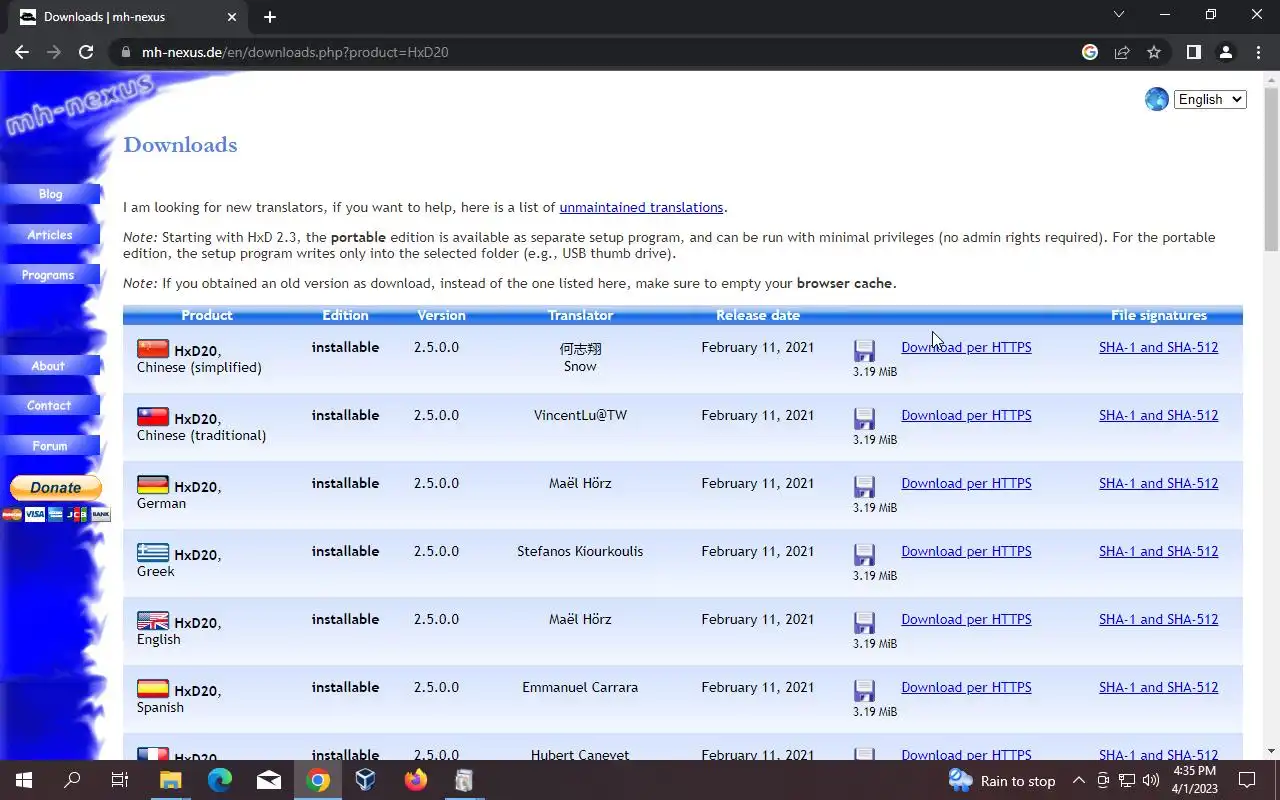Download per HTTPS for Spanish
Image resolution: width=1280 pixels, height=800 pixels.
point(966,687)
